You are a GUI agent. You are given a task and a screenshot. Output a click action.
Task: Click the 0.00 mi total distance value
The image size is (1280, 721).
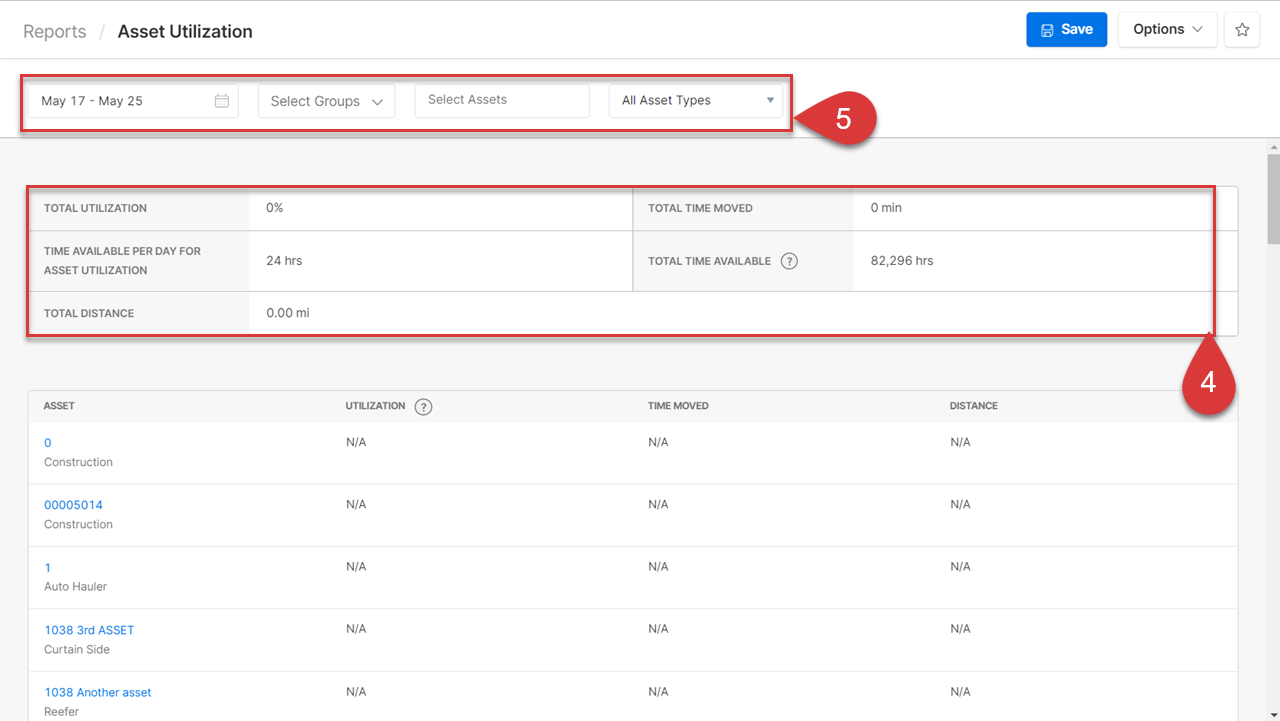[288, 313]
